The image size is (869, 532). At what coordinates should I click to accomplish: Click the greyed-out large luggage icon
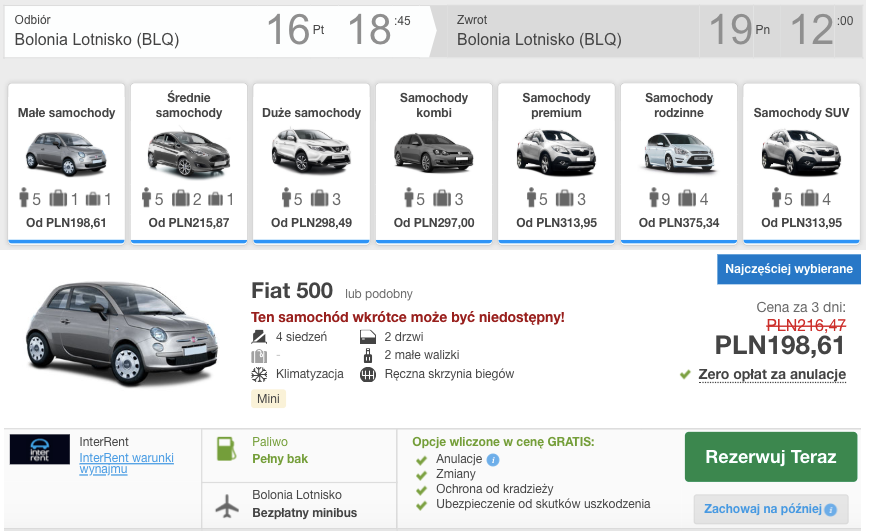coord(259,356)
